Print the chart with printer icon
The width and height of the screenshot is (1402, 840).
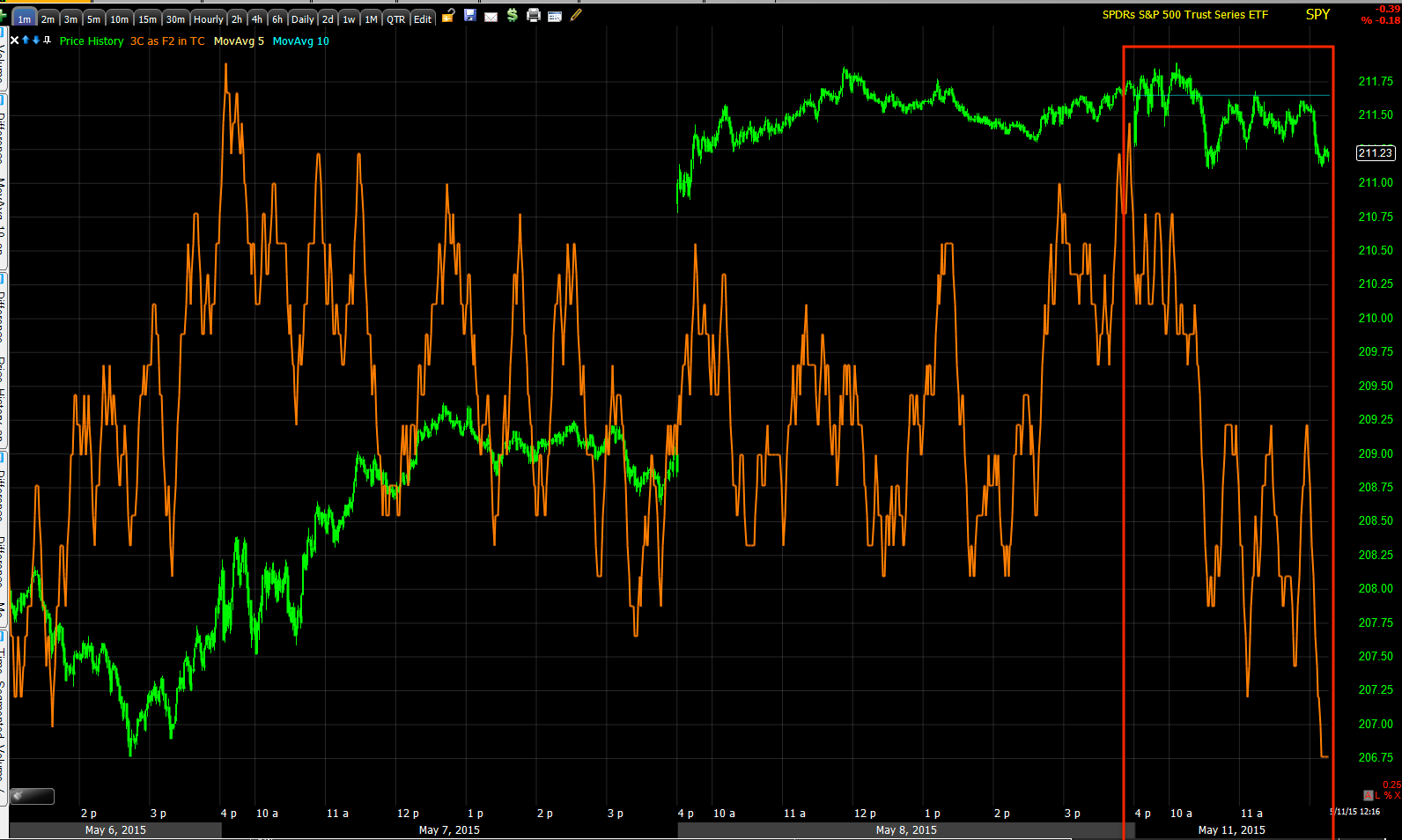click(534, 15)
